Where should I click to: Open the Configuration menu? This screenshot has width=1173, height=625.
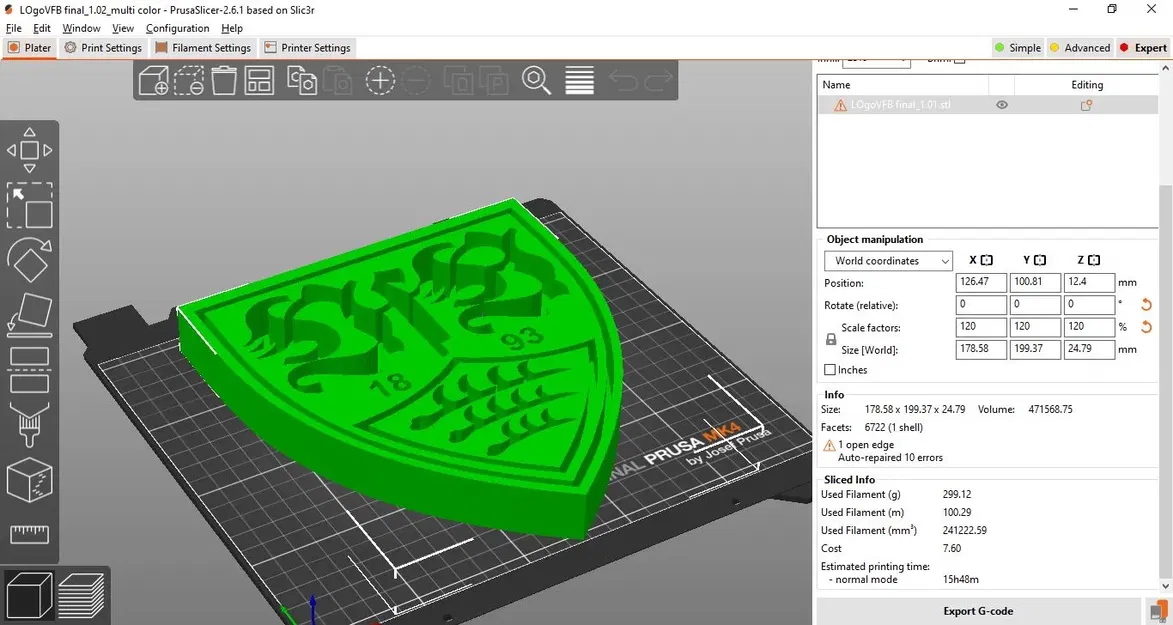177,28
